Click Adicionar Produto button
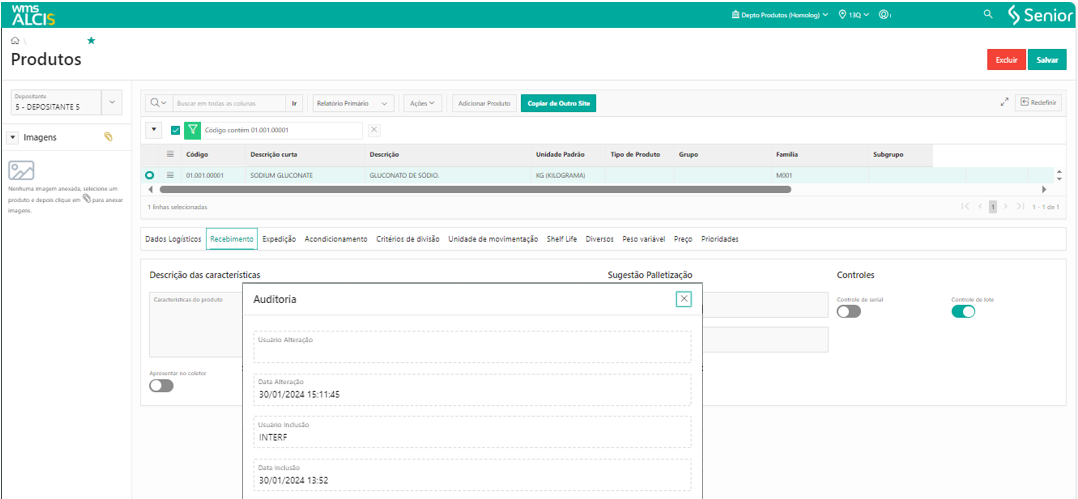Viewport: 1078px width, 499px height. click(484, 103)
